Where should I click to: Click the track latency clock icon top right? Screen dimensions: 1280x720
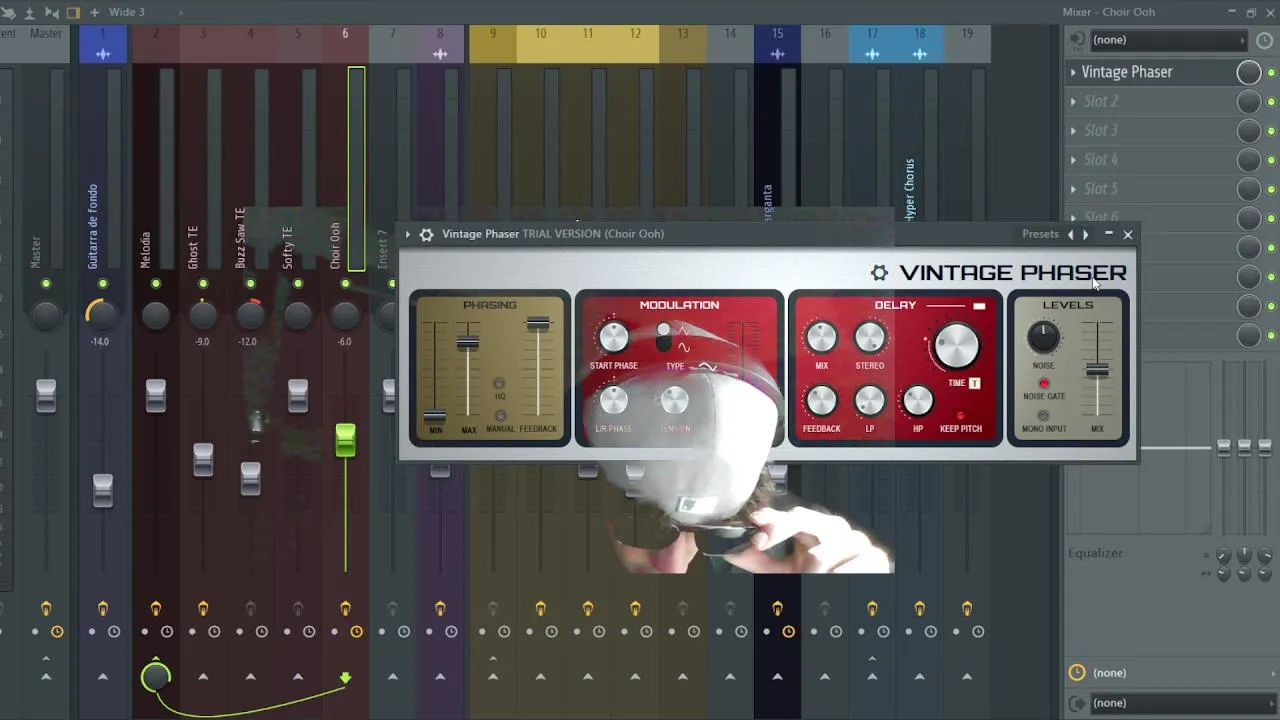pos(1265,40)
